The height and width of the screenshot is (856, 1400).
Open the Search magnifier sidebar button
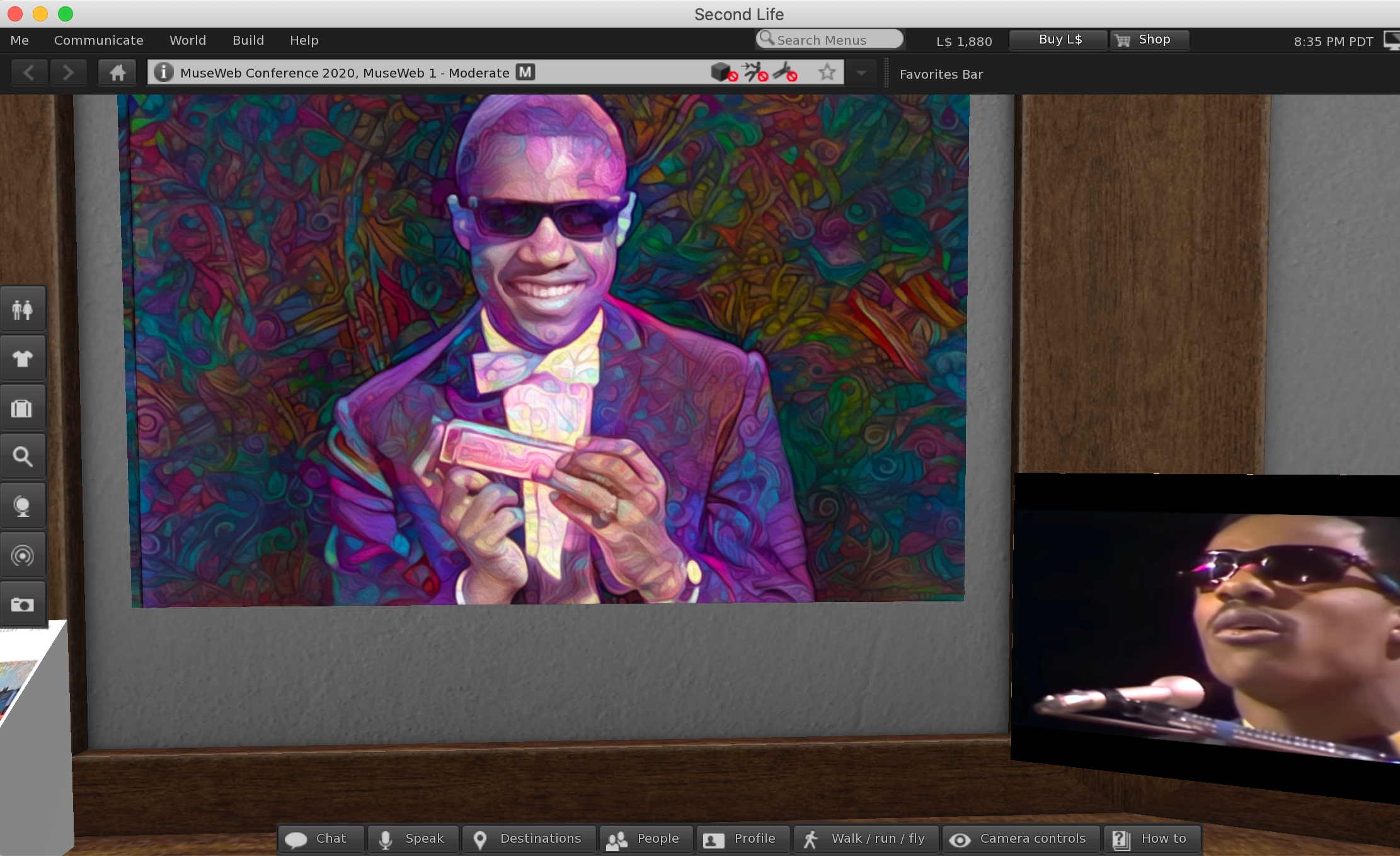pos(23,456)
